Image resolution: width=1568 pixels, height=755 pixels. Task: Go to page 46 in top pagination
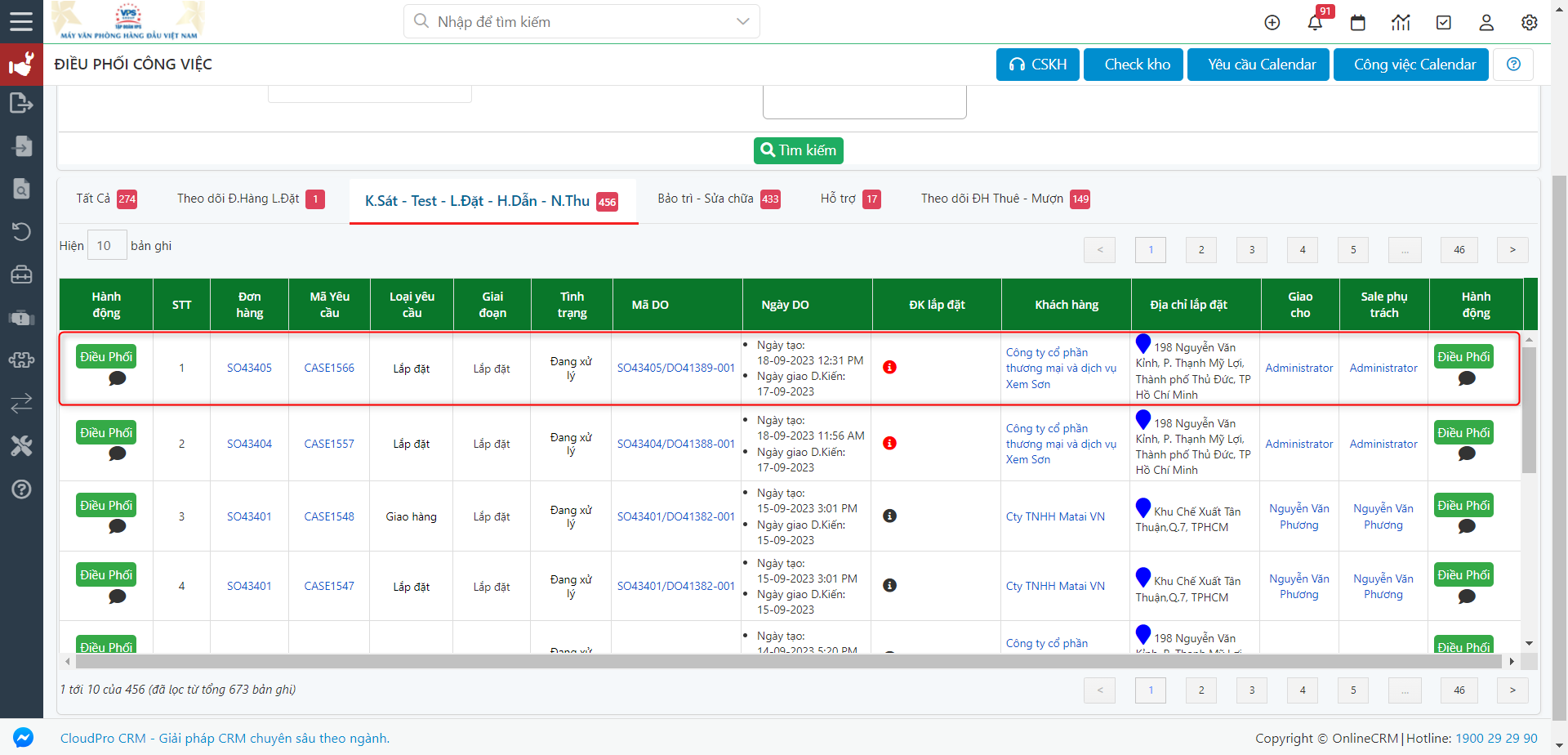[1459, 250]
